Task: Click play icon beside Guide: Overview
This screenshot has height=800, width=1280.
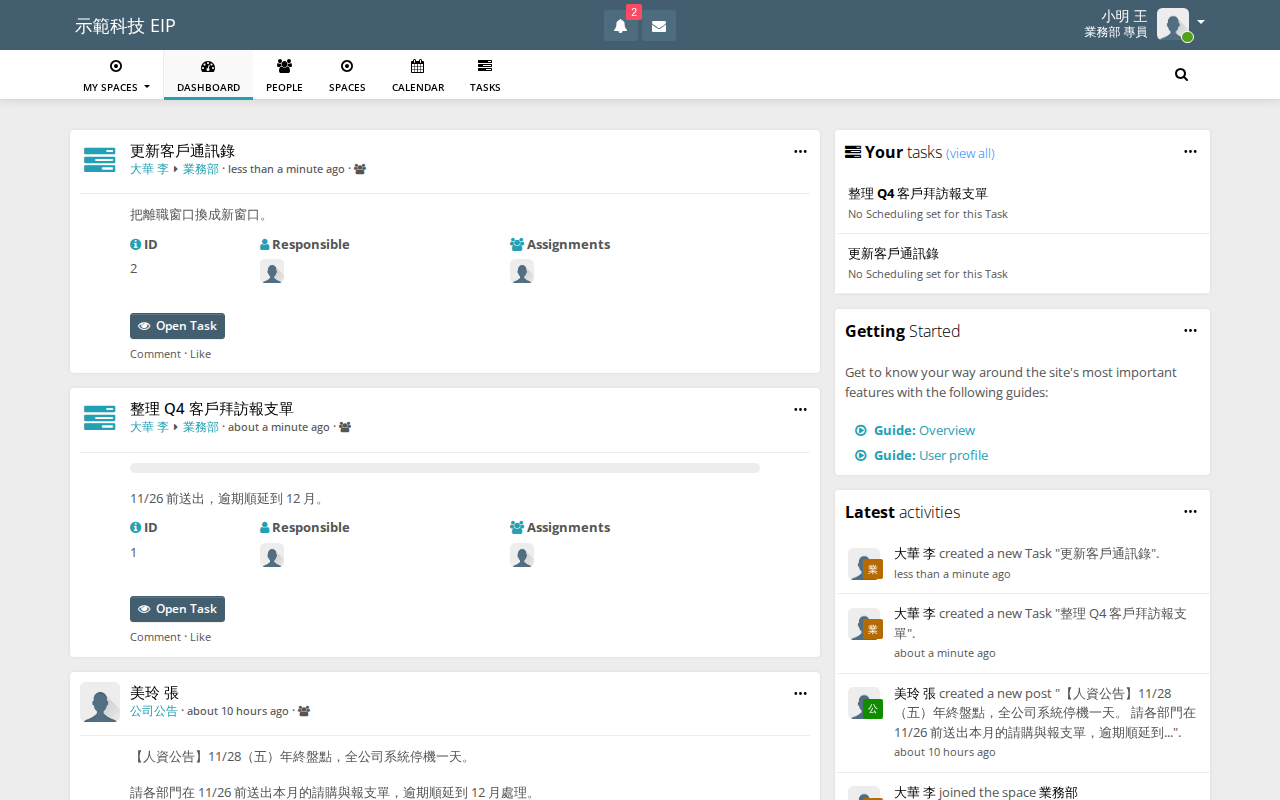Action: click(861, 431)
